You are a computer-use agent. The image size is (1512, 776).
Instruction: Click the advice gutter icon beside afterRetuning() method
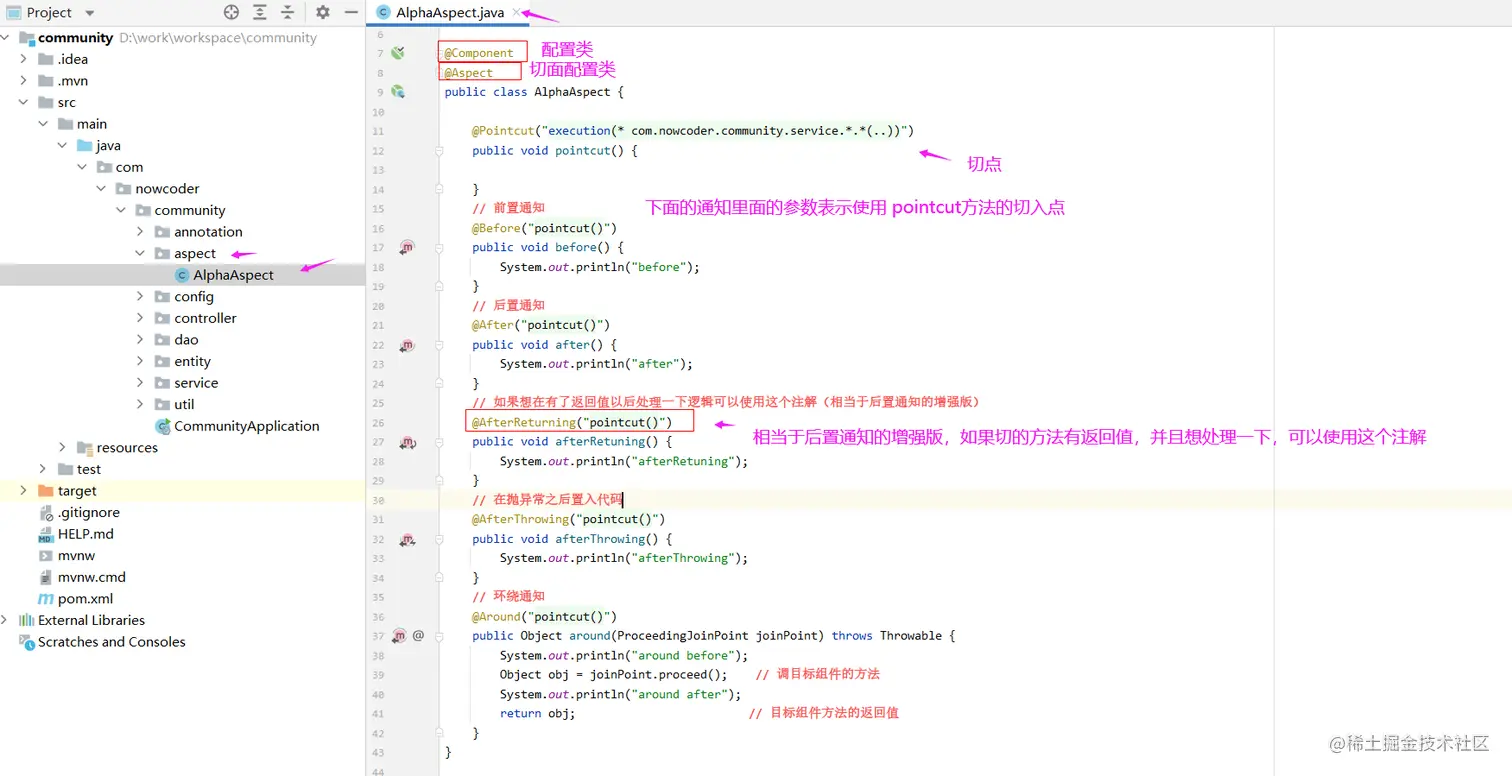coord(407,442)
